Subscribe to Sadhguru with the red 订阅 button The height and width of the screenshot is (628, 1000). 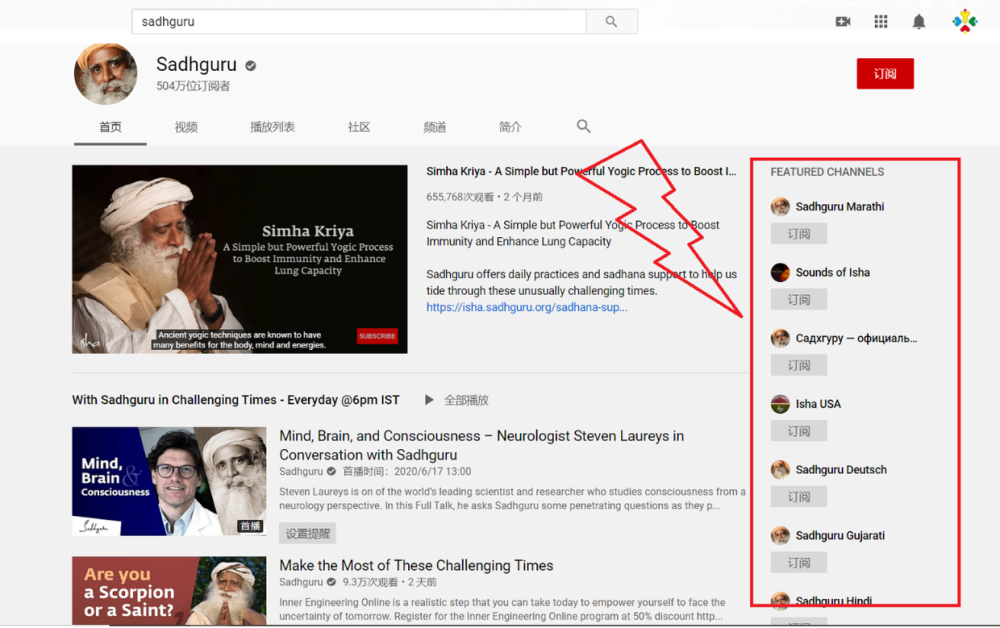(x=885, y=73)
